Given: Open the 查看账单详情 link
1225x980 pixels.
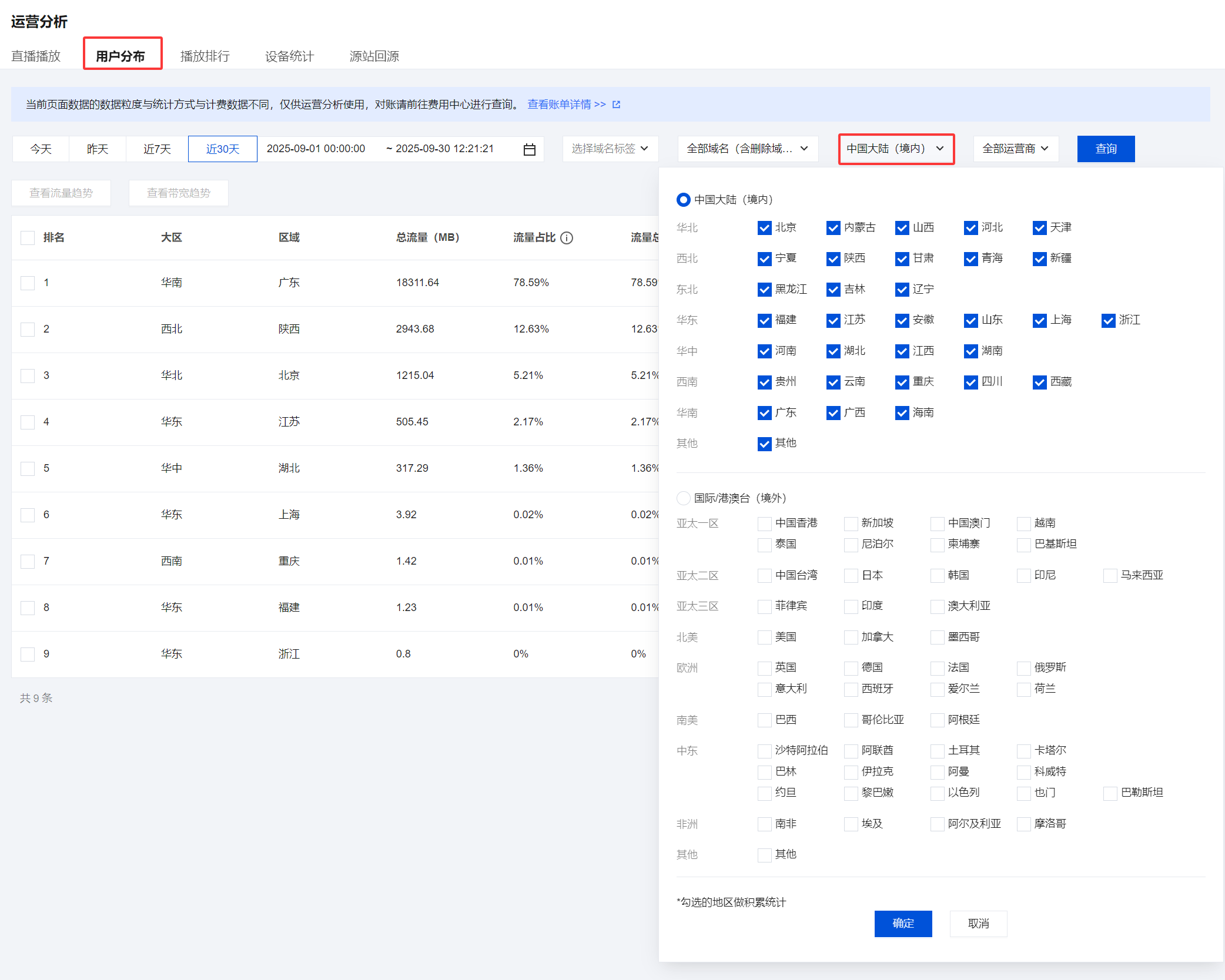Looking at the screenshot, I should [566, 105].
